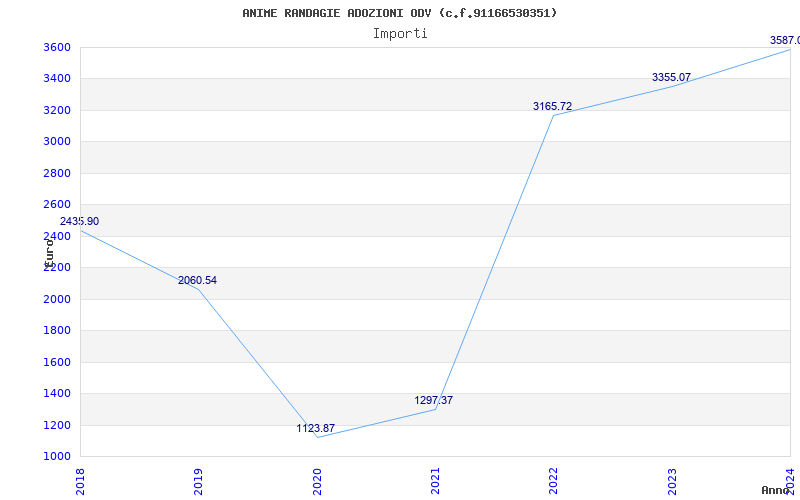Select the 2060.54 data label
This screenshot has width=800, height=500.
(x=197, y=280)
